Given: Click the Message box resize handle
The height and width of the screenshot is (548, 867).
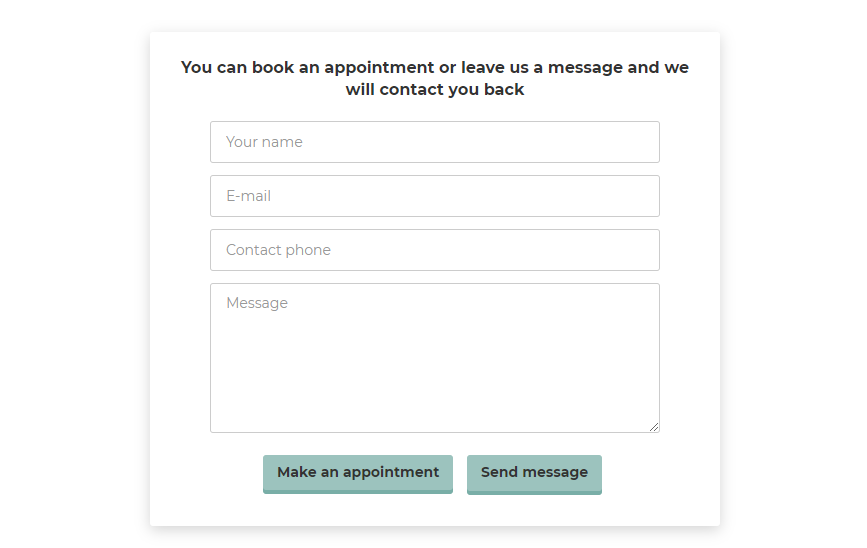Looking at the screenshot, I should coord(654,427).
